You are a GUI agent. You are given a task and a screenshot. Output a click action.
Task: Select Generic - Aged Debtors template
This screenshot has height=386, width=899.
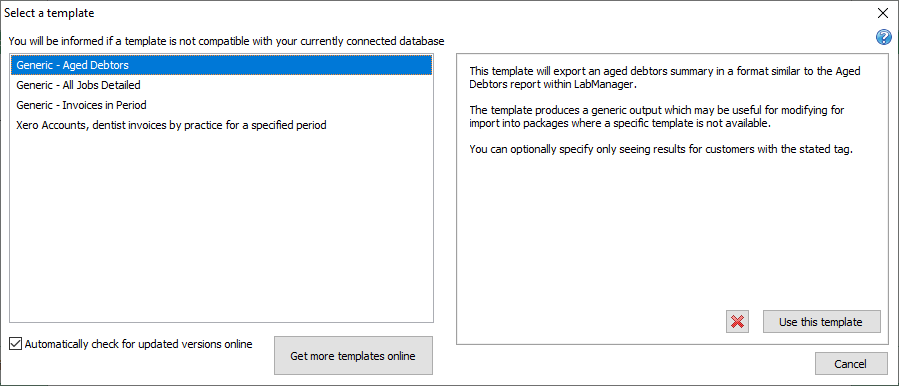[221, 65]
